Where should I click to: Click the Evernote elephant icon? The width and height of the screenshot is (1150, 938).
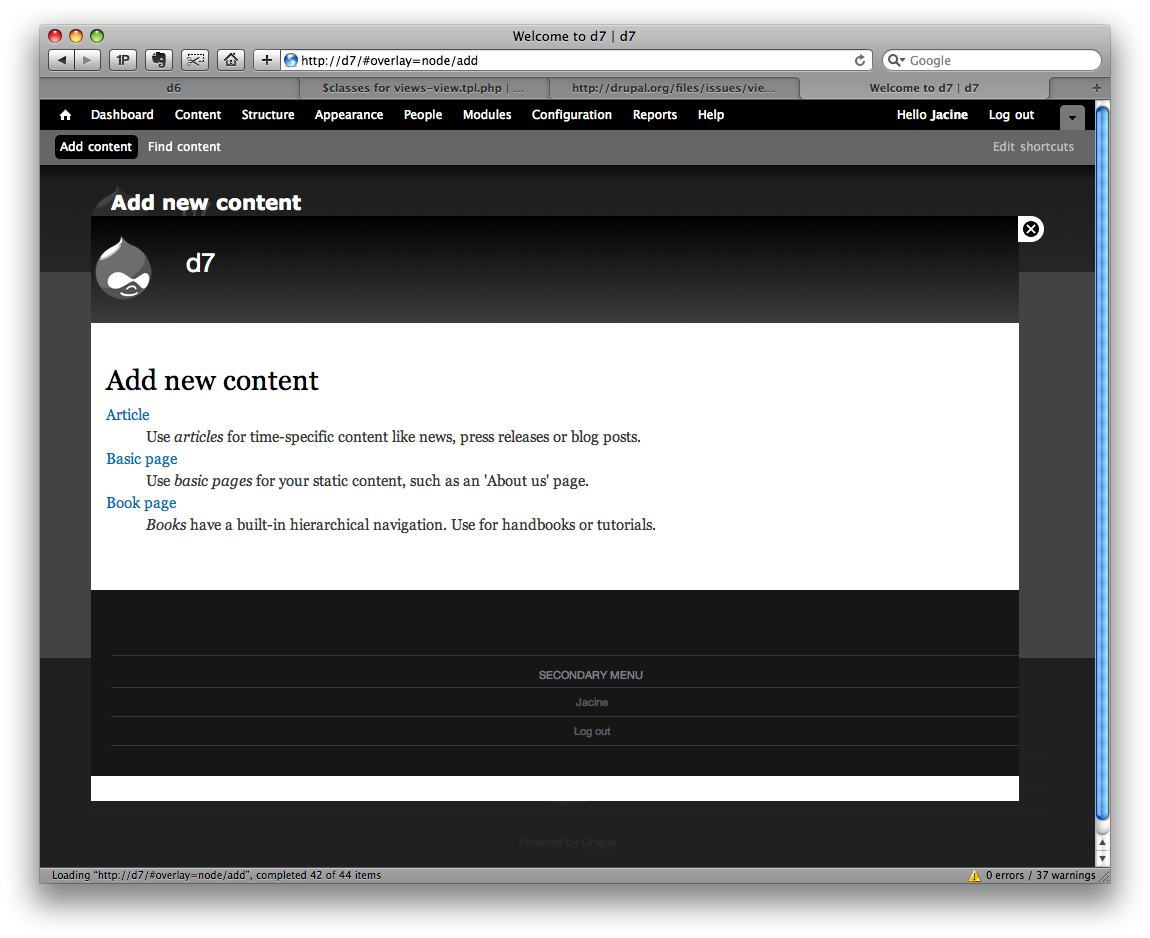[158, 60]
